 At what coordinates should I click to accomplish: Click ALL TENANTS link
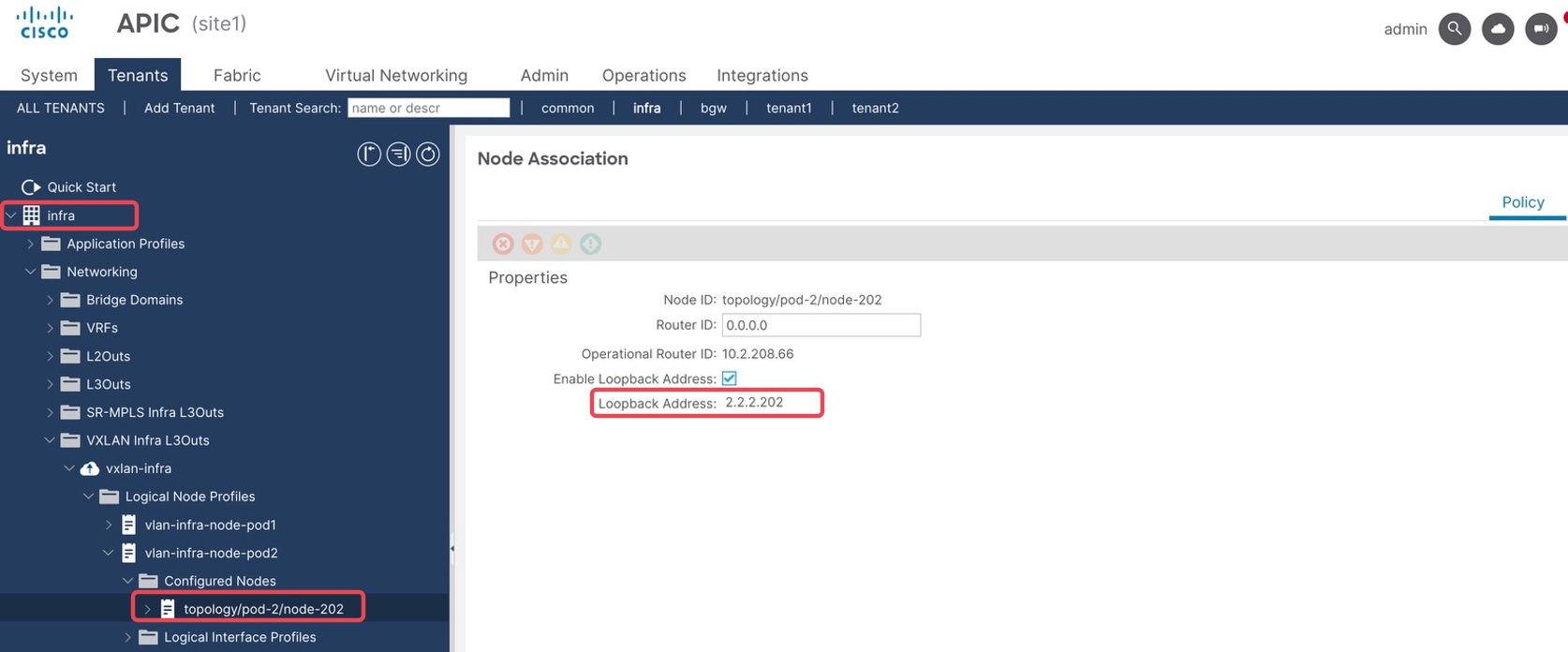pyautogui.click(x=61, y=108)
